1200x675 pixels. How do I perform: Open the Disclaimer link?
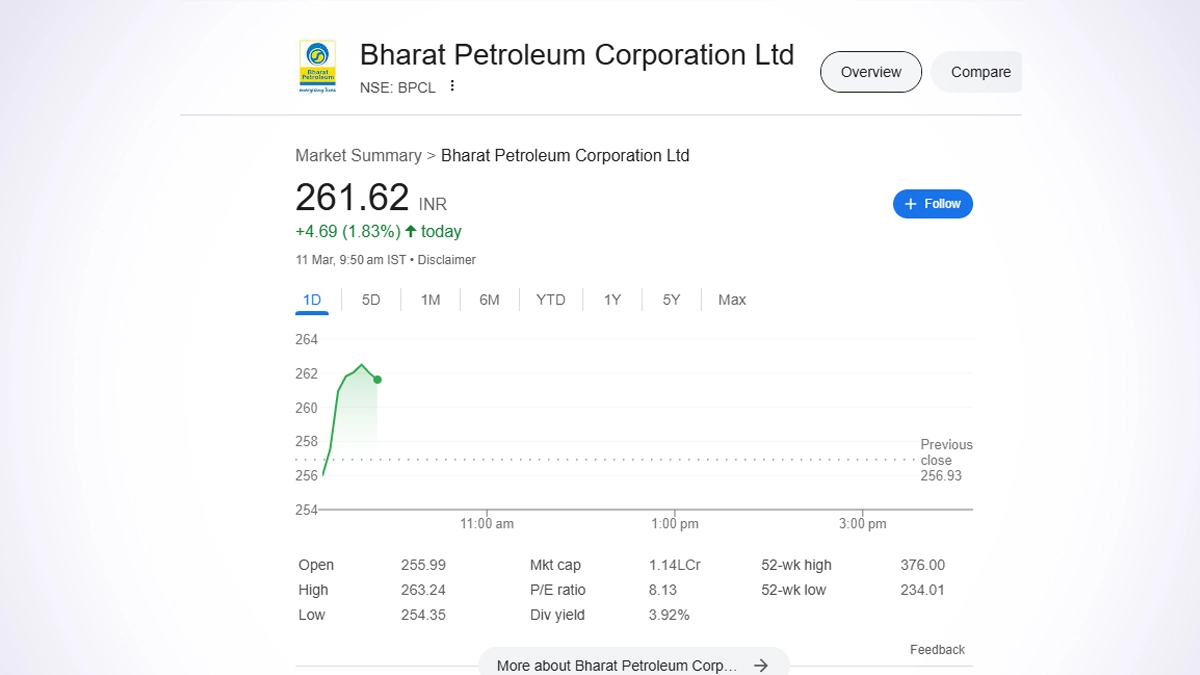point(447,260)
